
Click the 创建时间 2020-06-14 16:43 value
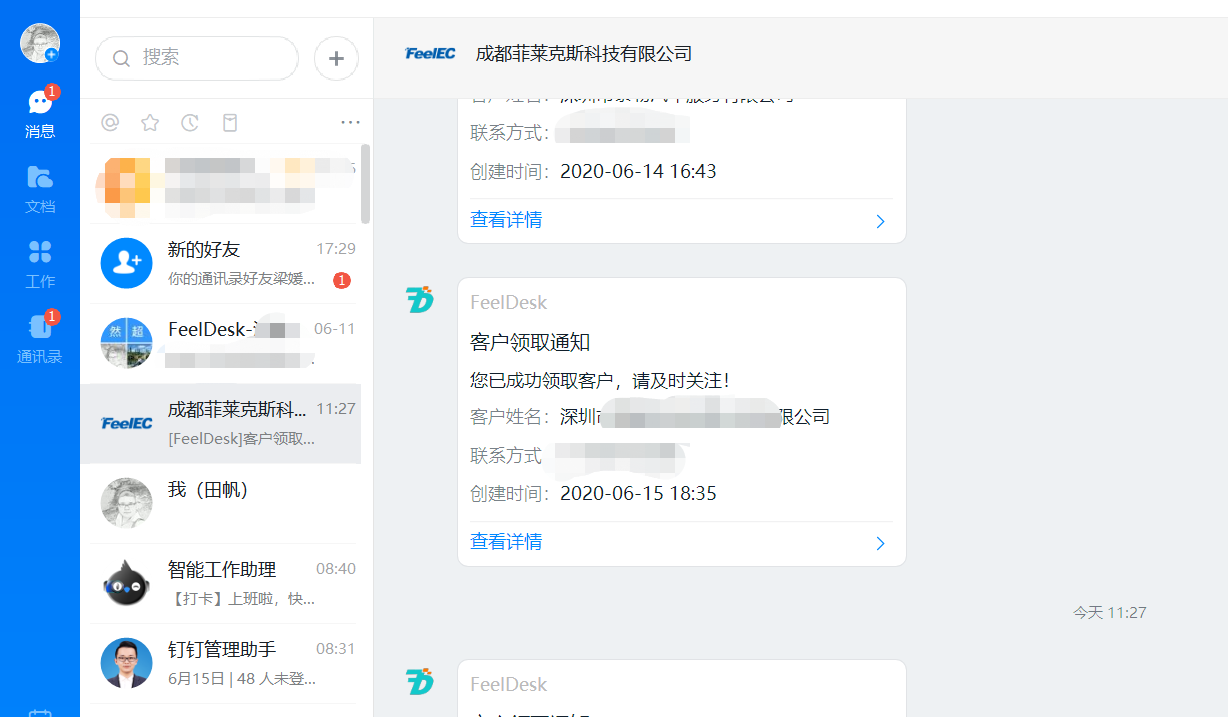pyautogui.click(x=638, y=172)
